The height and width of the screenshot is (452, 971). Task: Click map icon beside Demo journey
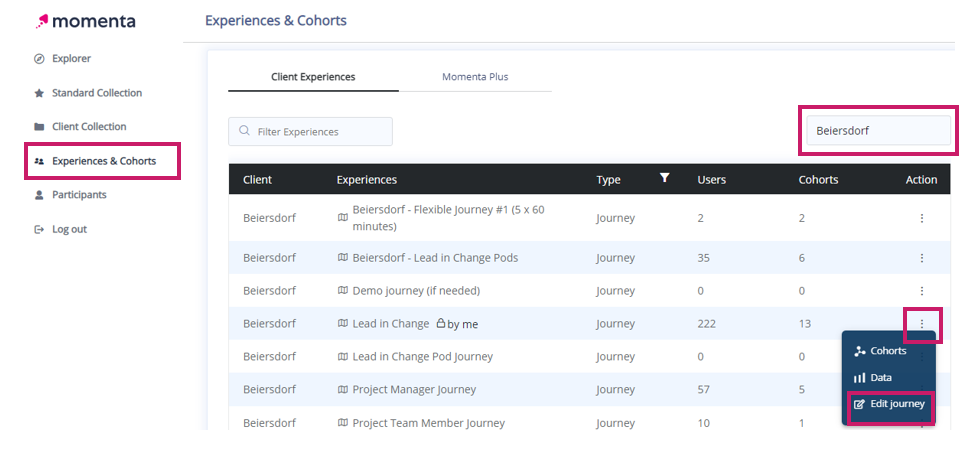[342, 290]
